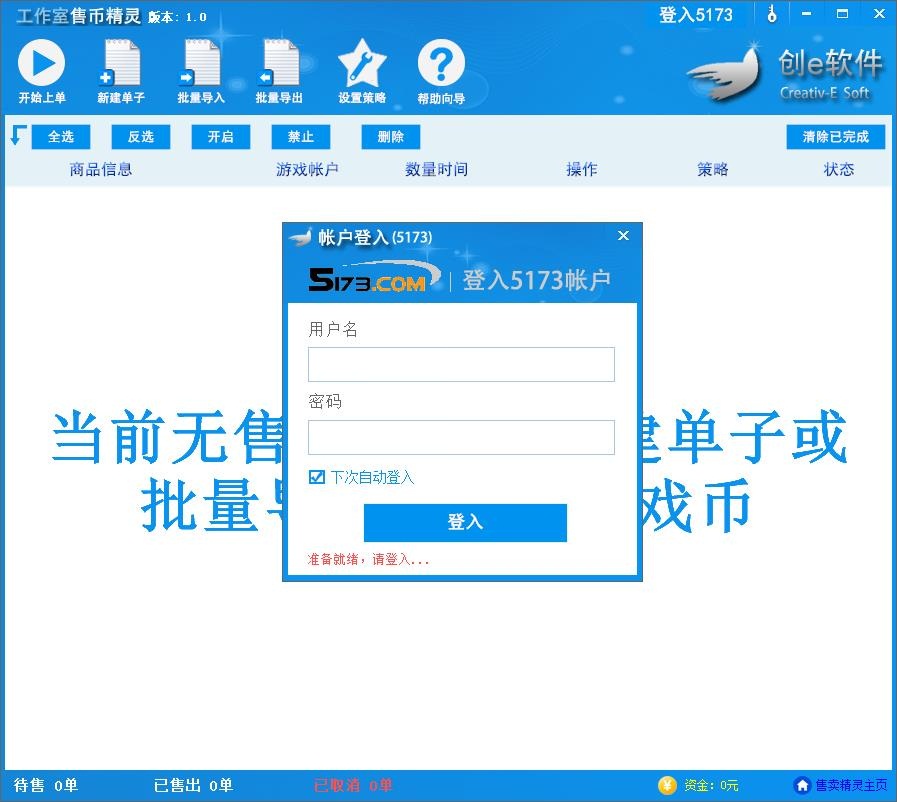The image size is (897, 802).
Task: Click the arrow icon left of 全选
Action: [x=18, y=136]
